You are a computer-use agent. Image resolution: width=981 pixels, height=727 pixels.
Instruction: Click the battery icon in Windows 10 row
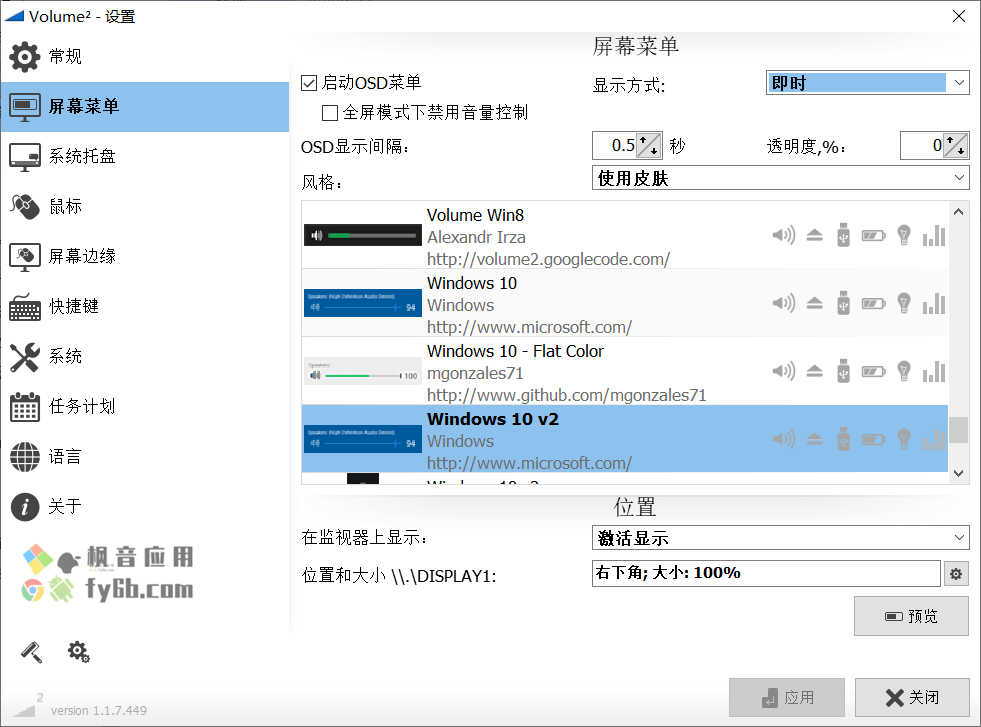(x=873, y=303)
